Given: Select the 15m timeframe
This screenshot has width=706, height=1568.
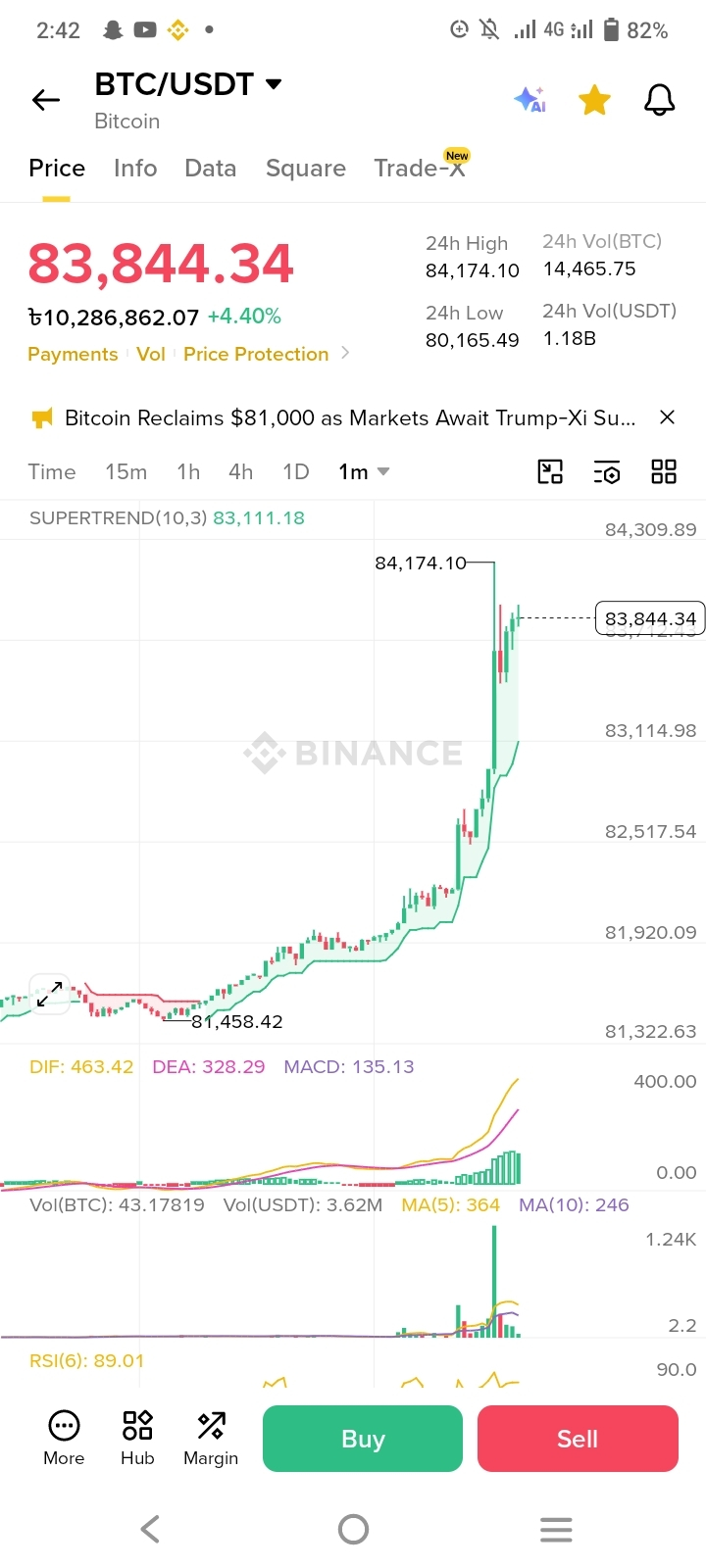Looking at the screenshot, I should (x=126, y=471).
